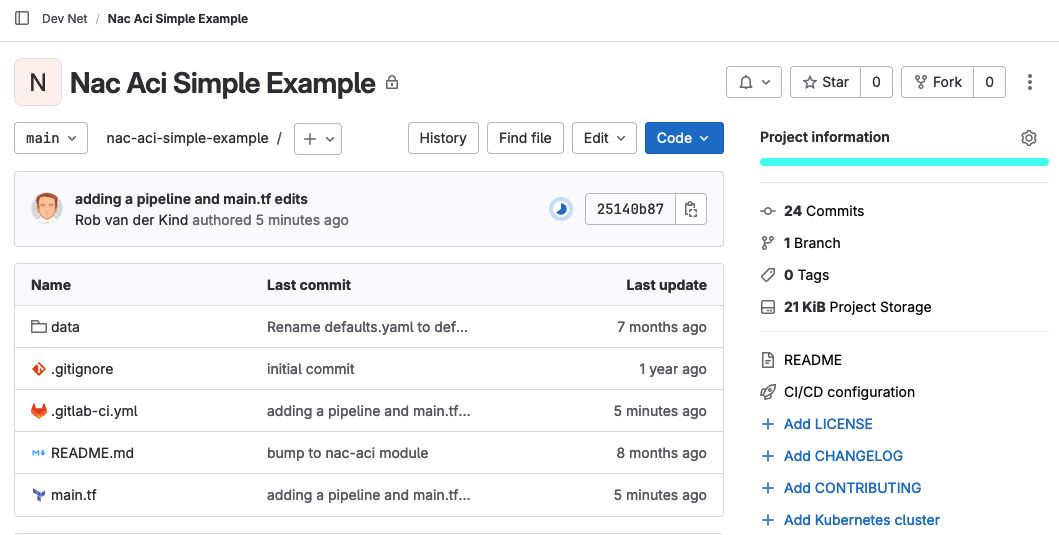Star this project
Viewport: 1059px width, 535px height.
click(x=825, y=82)
